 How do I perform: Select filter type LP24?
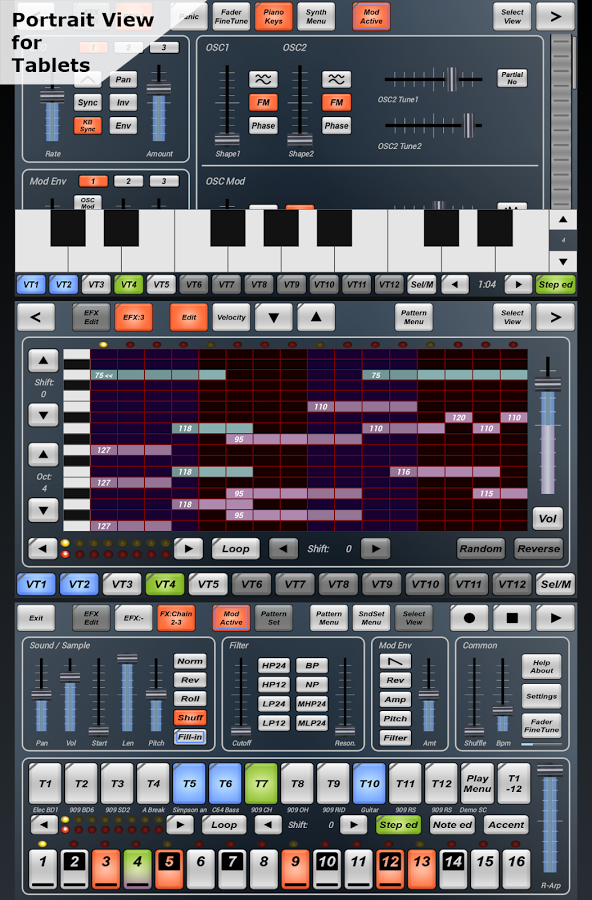click(x=274, y=704)
